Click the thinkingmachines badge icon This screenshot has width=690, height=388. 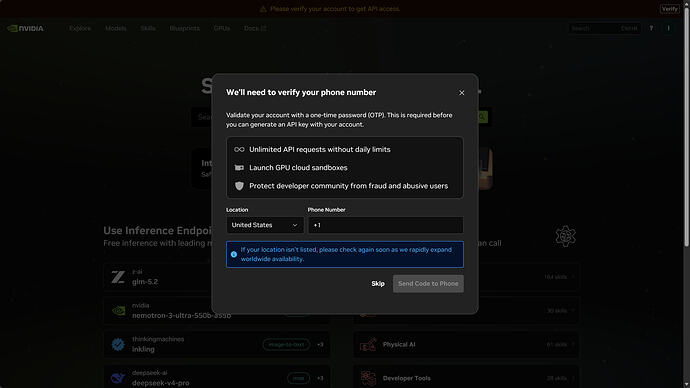point(118,344)
